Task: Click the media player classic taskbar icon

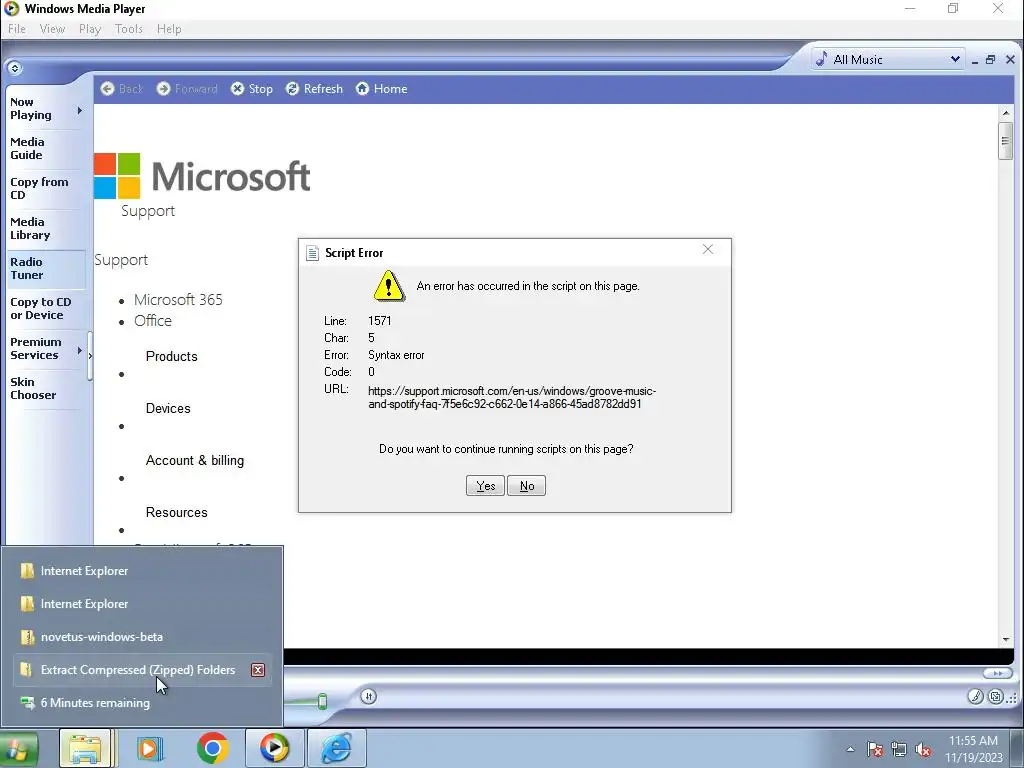Action: click(x=150, y=748)
